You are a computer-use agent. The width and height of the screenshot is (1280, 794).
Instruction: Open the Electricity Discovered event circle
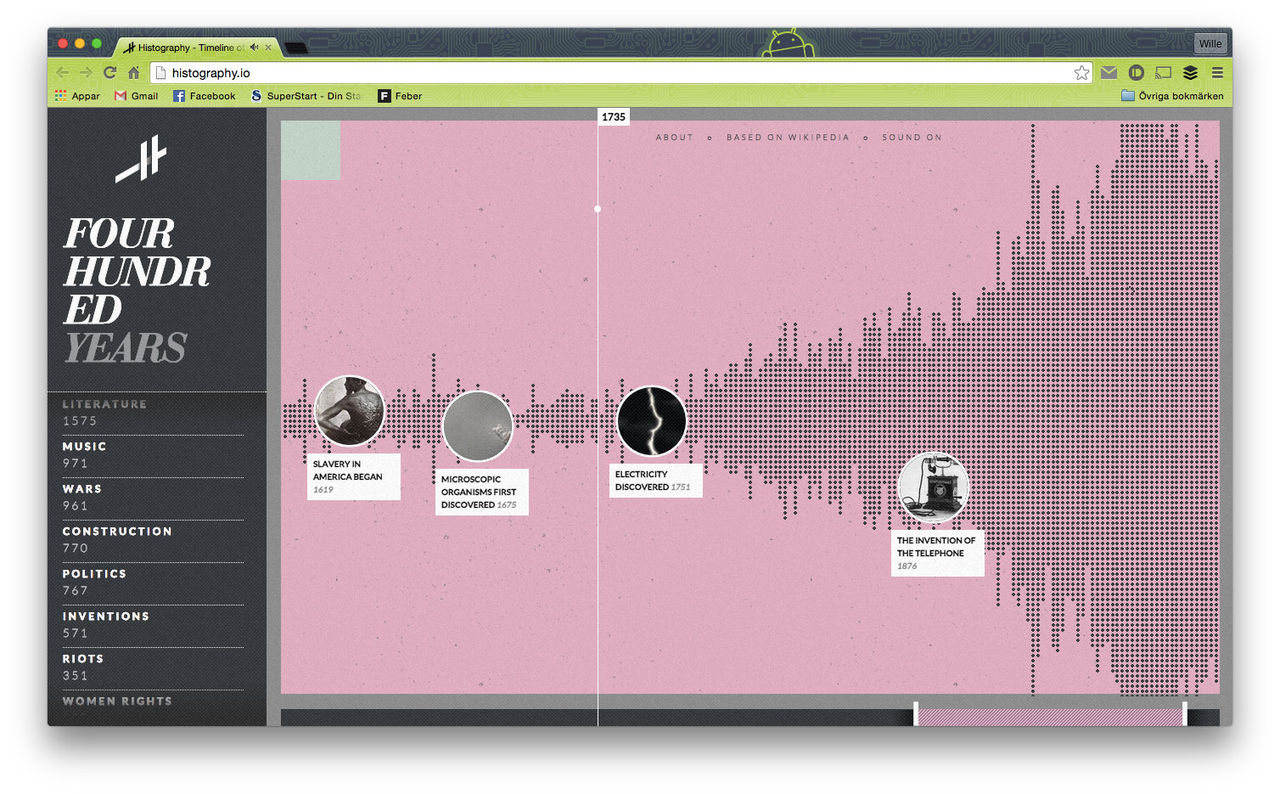coord(652,421)
